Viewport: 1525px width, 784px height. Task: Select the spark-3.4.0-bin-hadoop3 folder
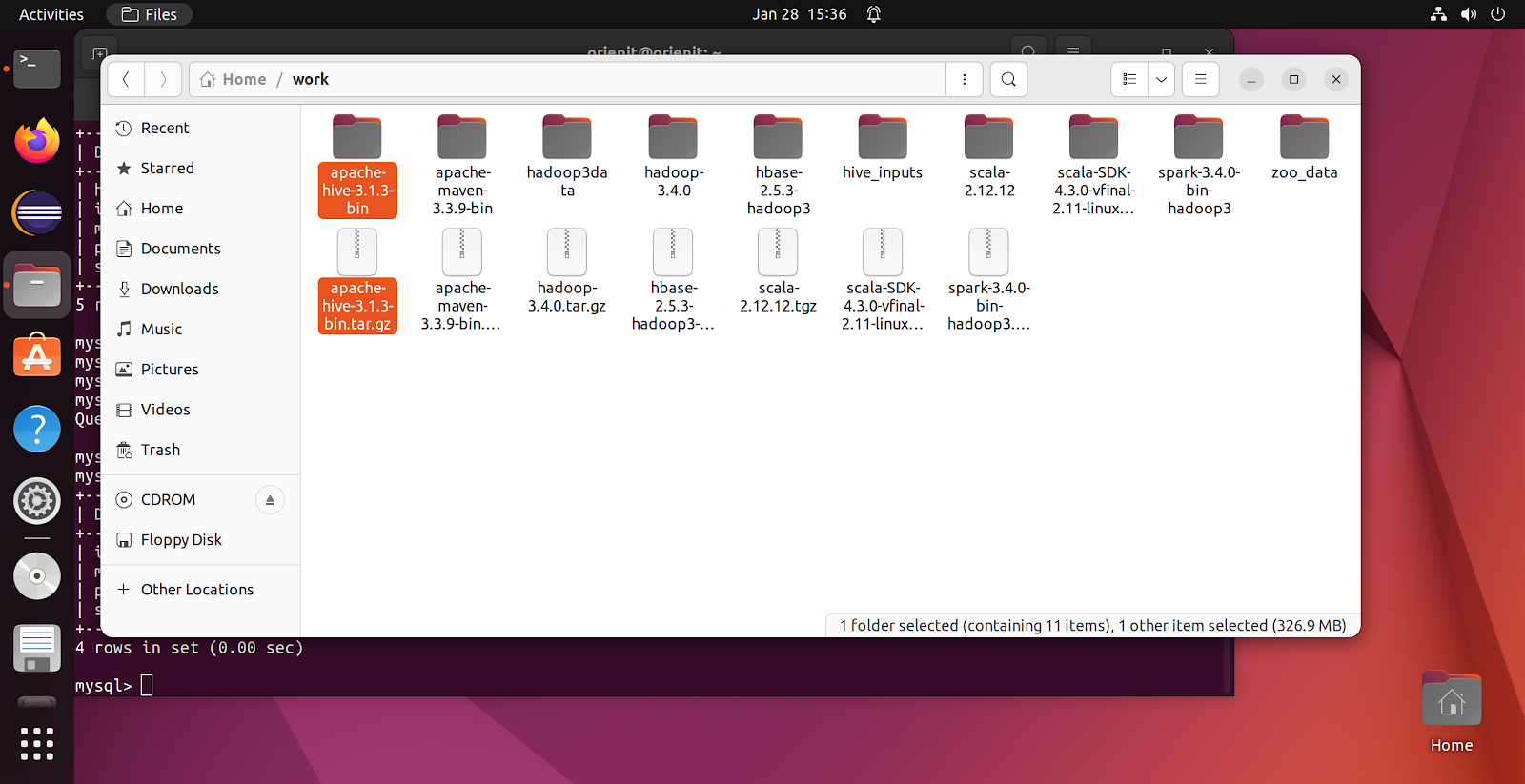1199,166
